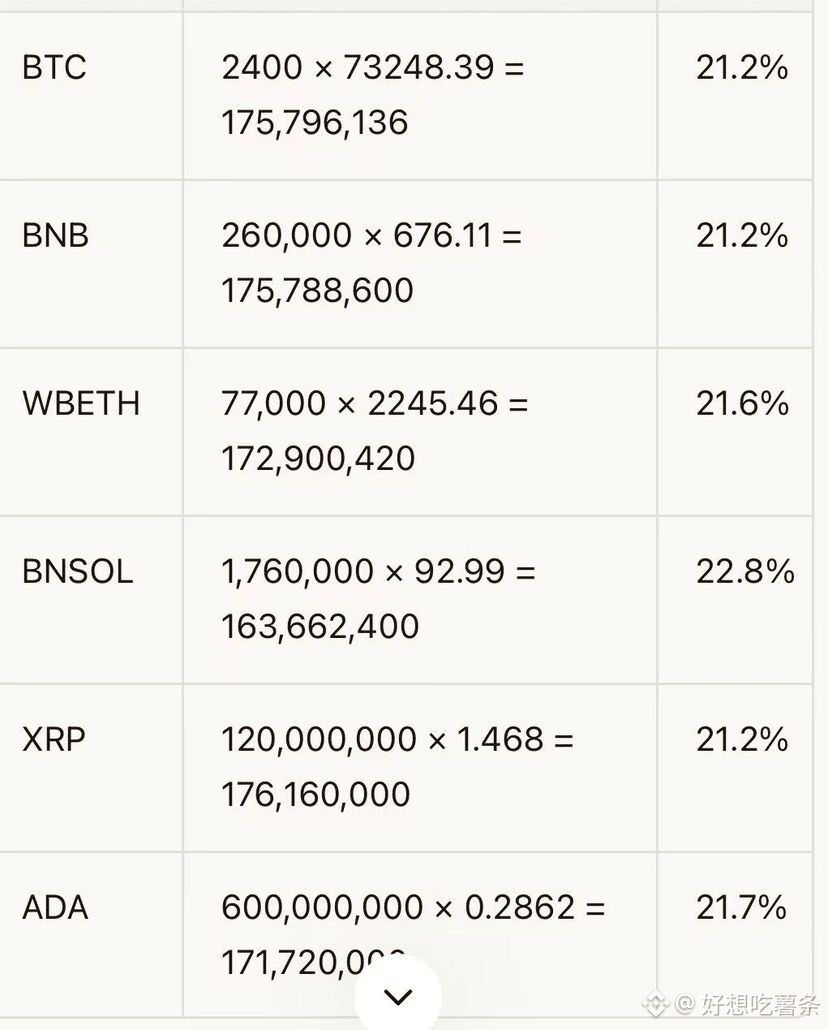Click the formula 2400 × 73248.39

(357, 68)
